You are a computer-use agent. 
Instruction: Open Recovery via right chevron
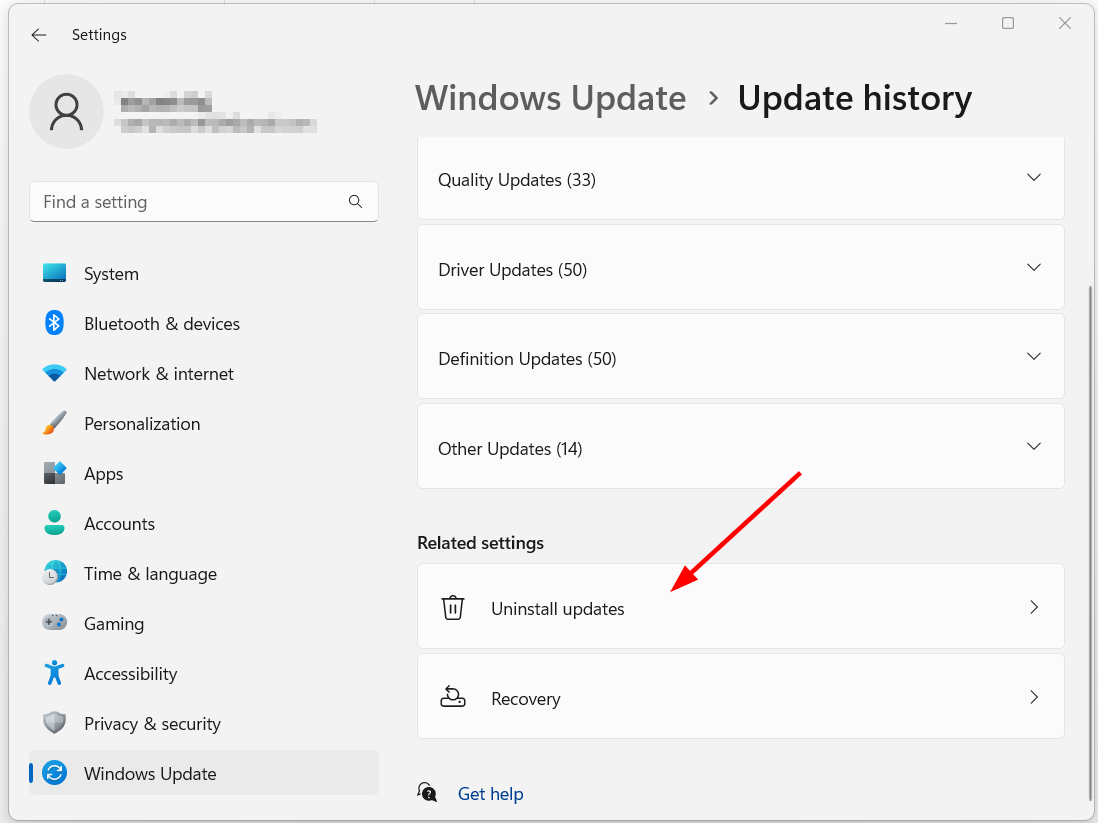coord(1034,697)
